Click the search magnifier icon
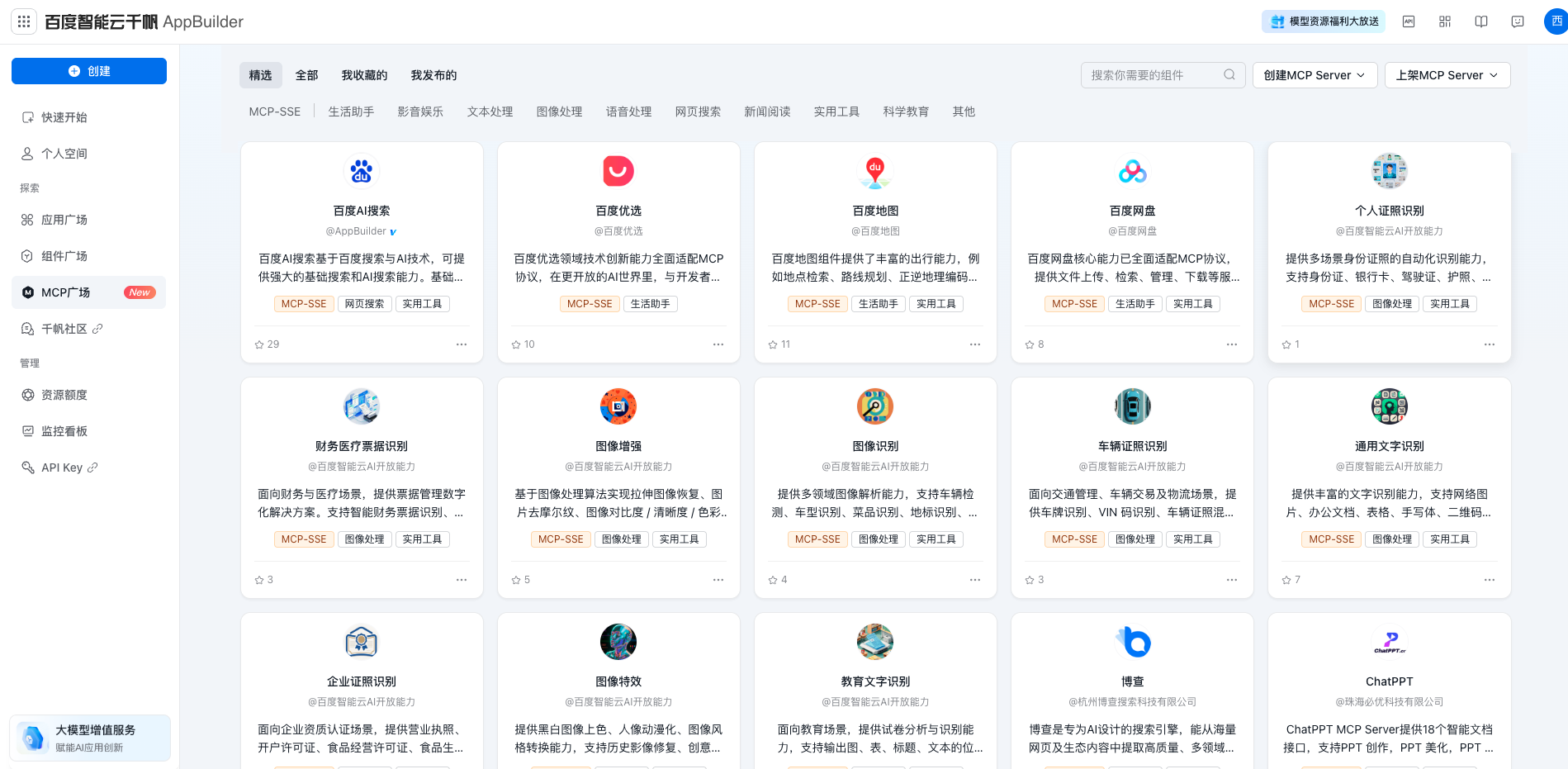The height and width of the screenshot is (769, 1568). (x=1229, y=75)
